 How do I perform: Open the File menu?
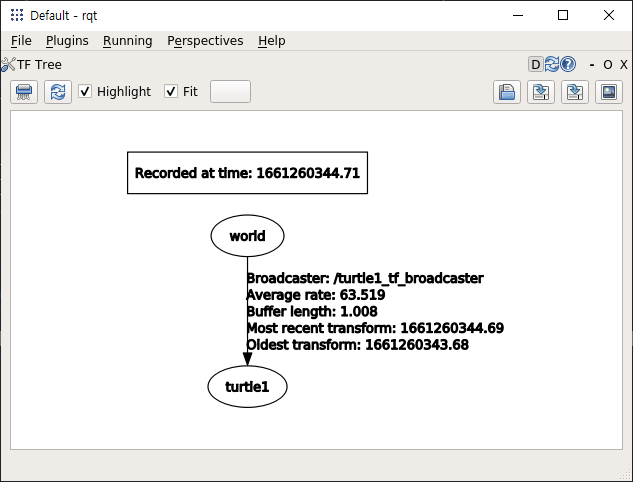tap(21, 41)
